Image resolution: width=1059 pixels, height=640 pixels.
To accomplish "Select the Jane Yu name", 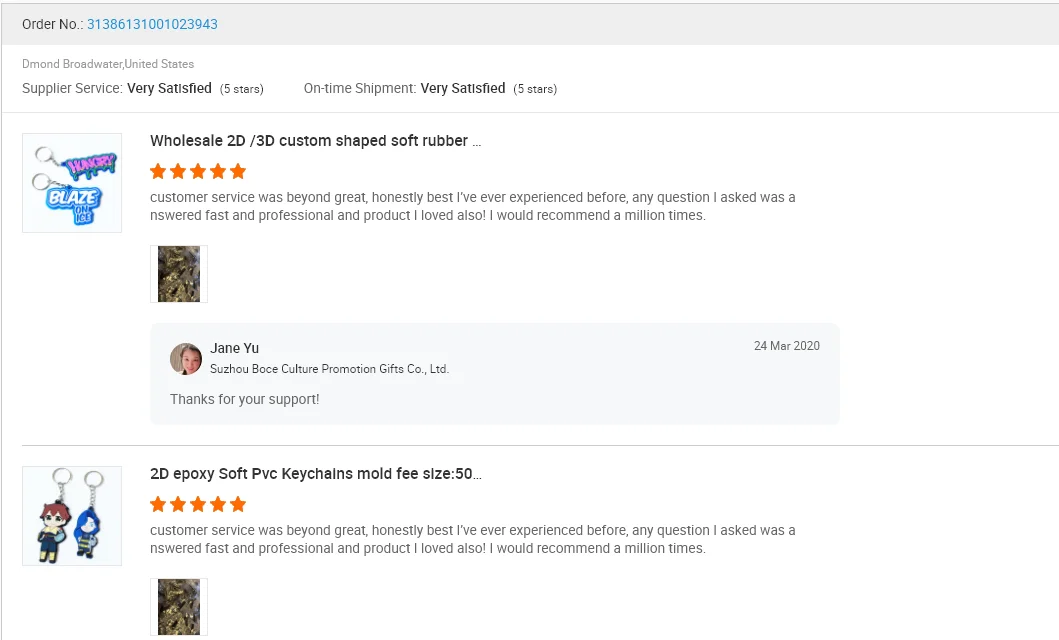I will pos(234,348).
